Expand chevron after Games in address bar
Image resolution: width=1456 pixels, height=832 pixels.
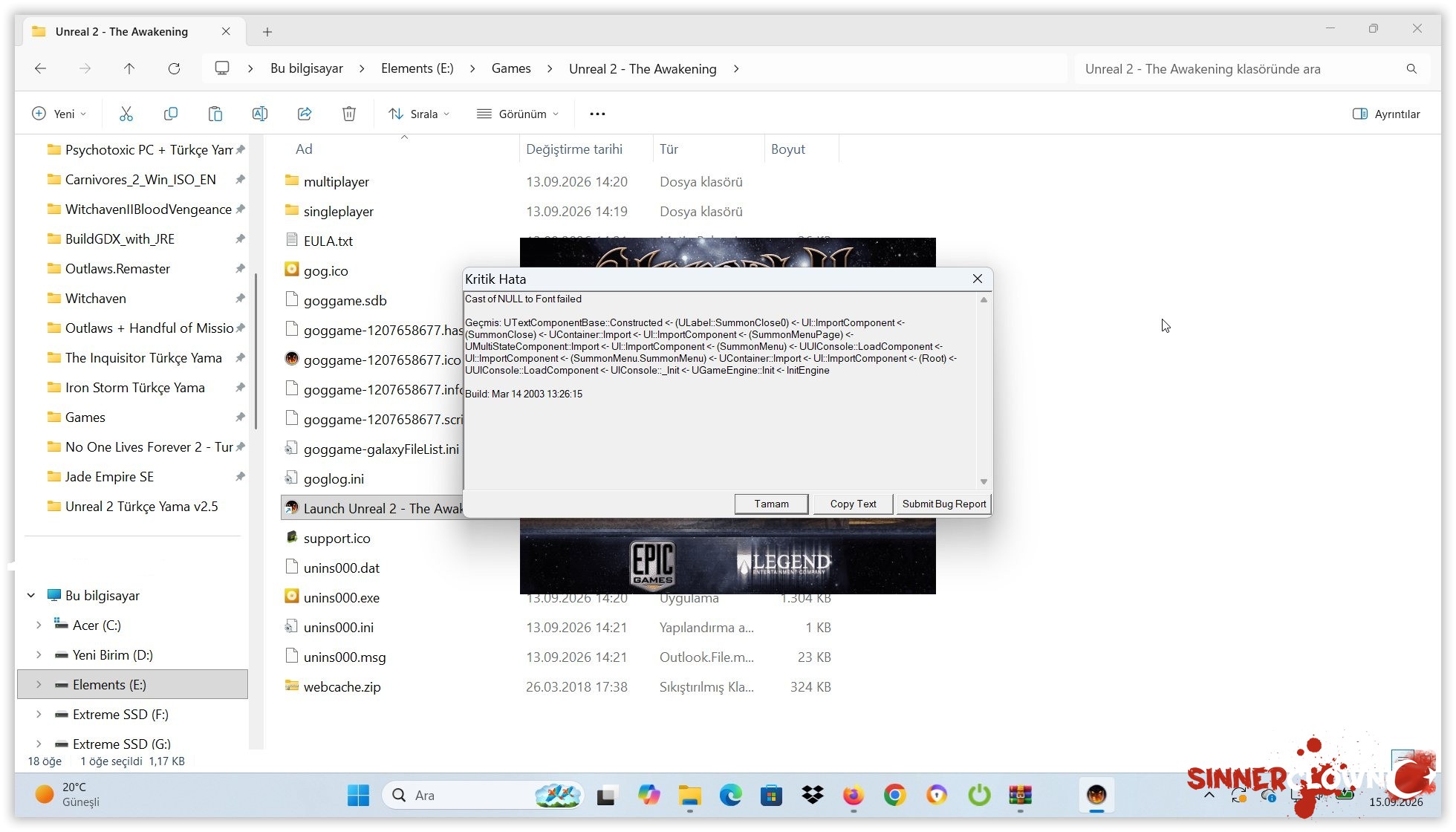[550, 68]
